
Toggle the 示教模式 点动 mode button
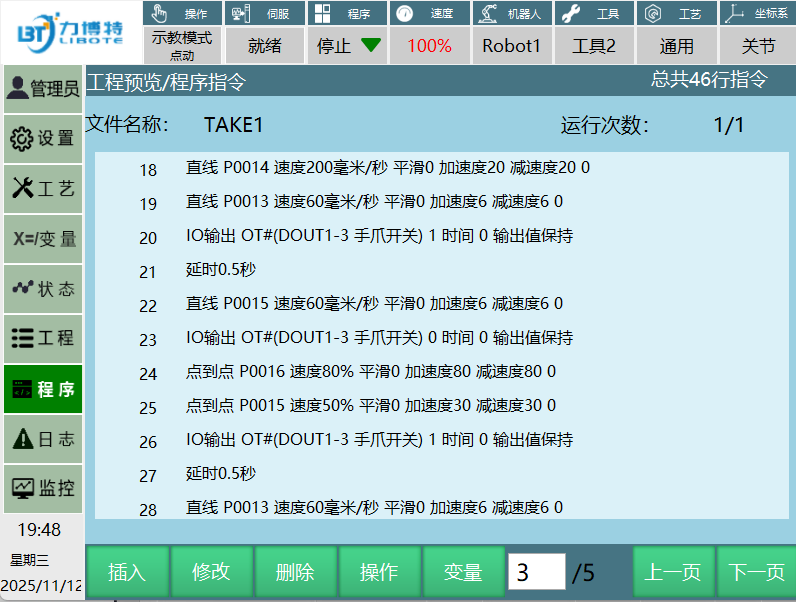point(182,45)
